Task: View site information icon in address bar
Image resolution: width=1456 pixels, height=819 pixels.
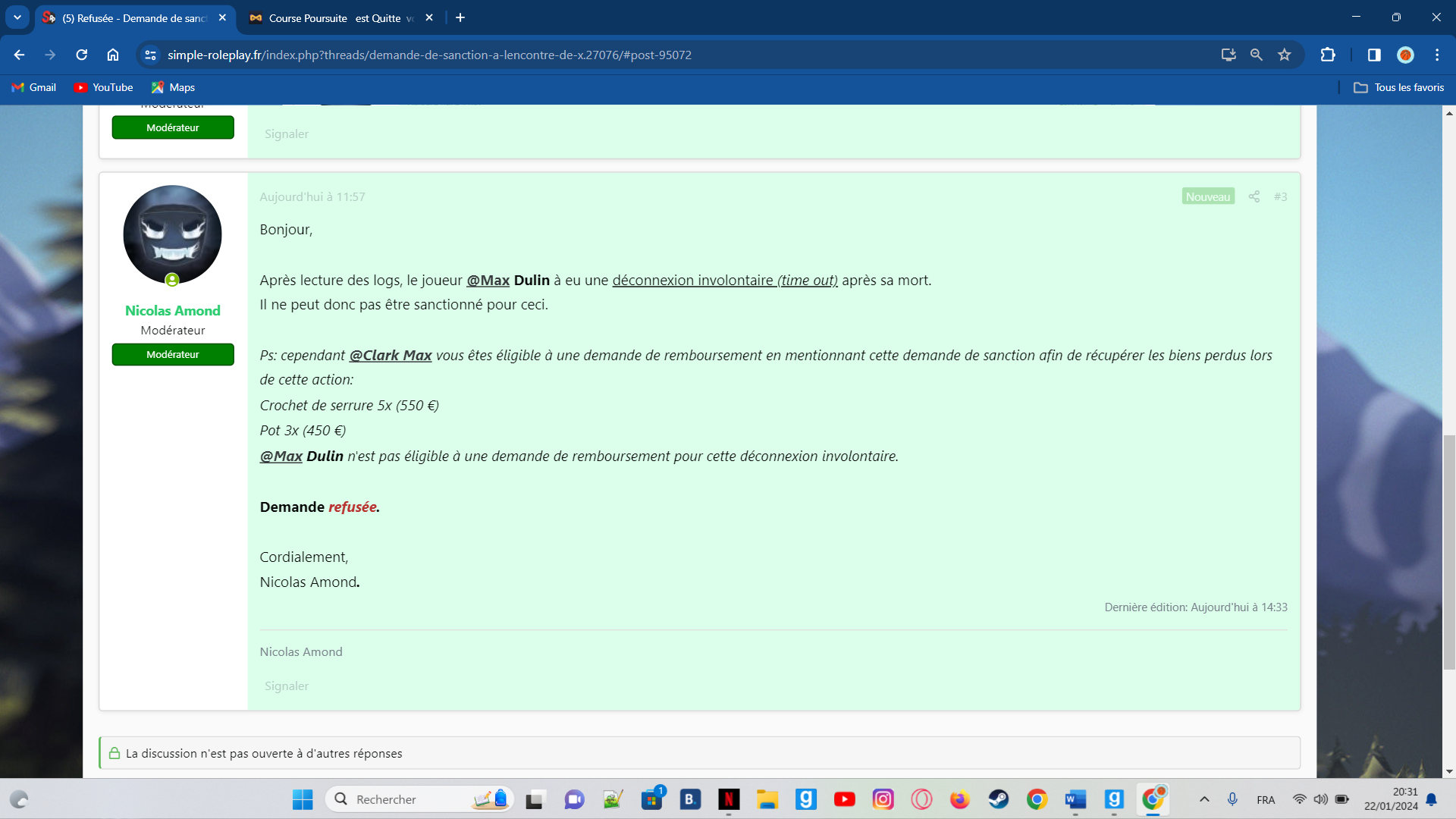Action: click(150, 55)
